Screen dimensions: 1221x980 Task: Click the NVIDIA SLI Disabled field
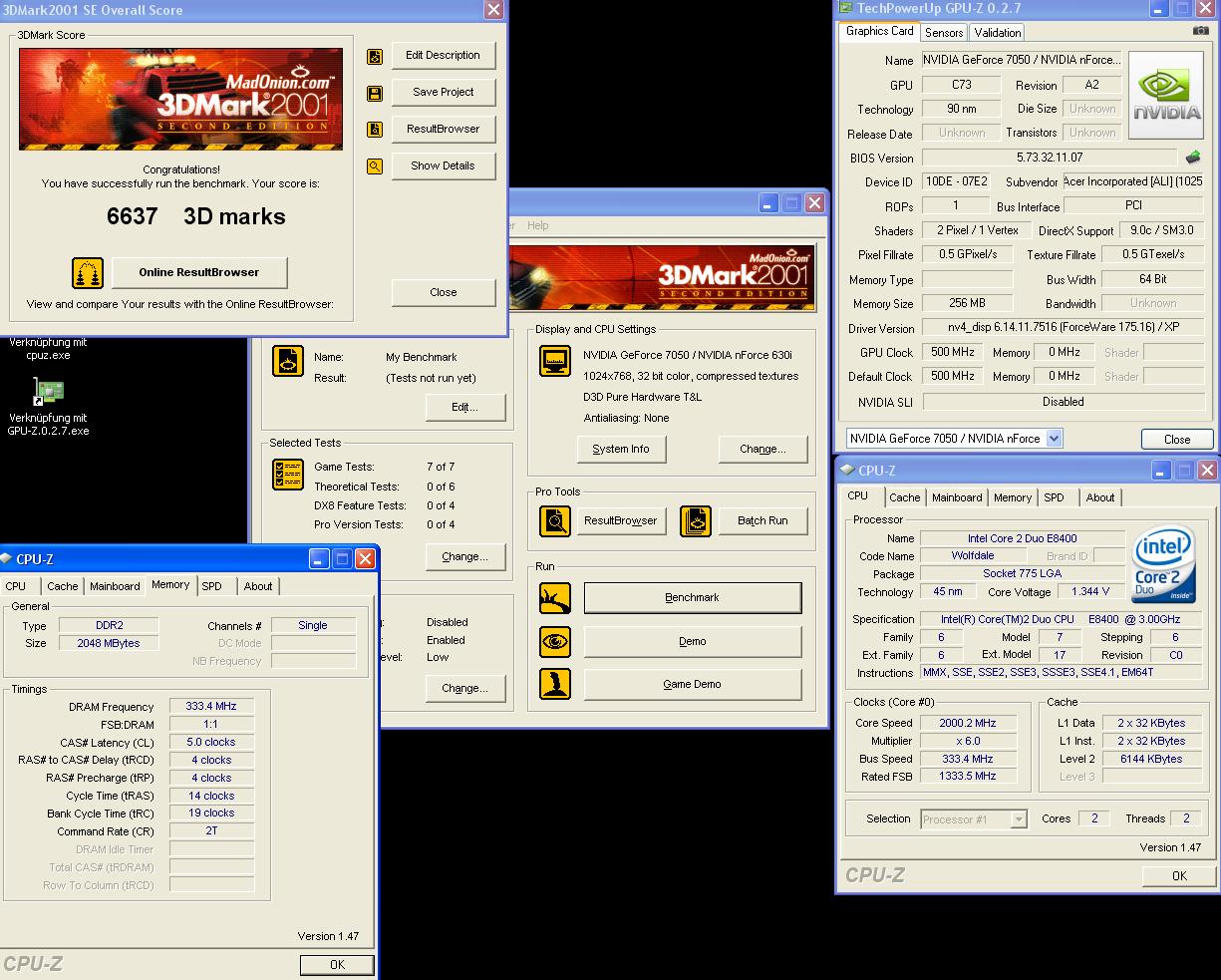(1063, 402)
